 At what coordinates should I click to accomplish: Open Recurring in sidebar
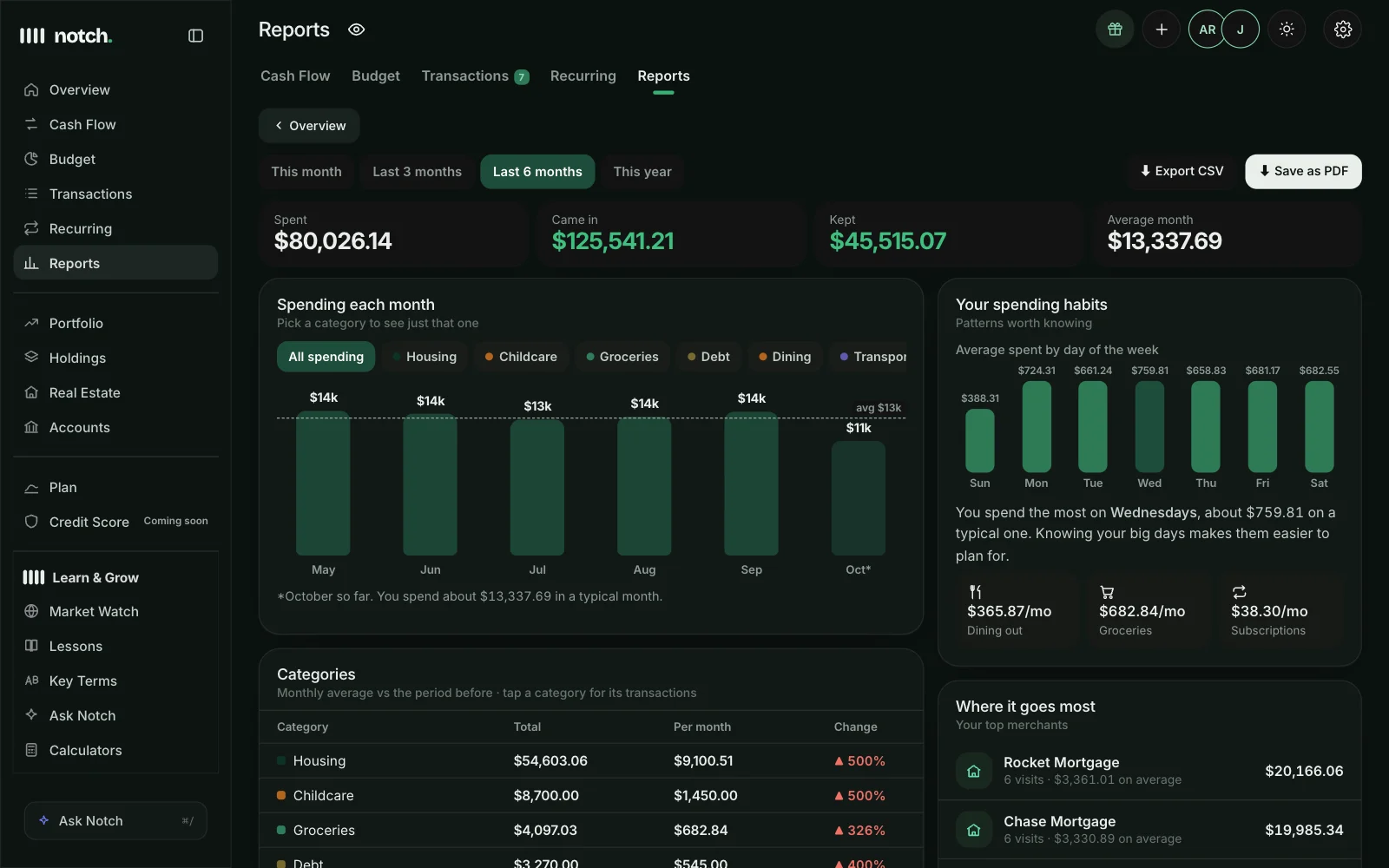click(115, 228)
